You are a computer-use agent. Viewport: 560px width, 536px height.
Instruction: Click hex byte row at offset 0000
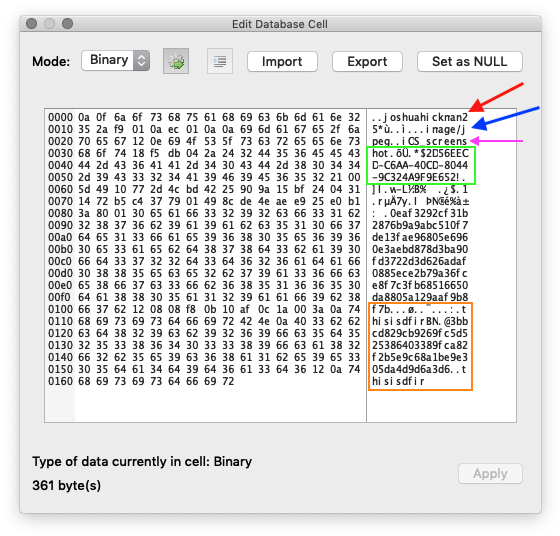204,117
